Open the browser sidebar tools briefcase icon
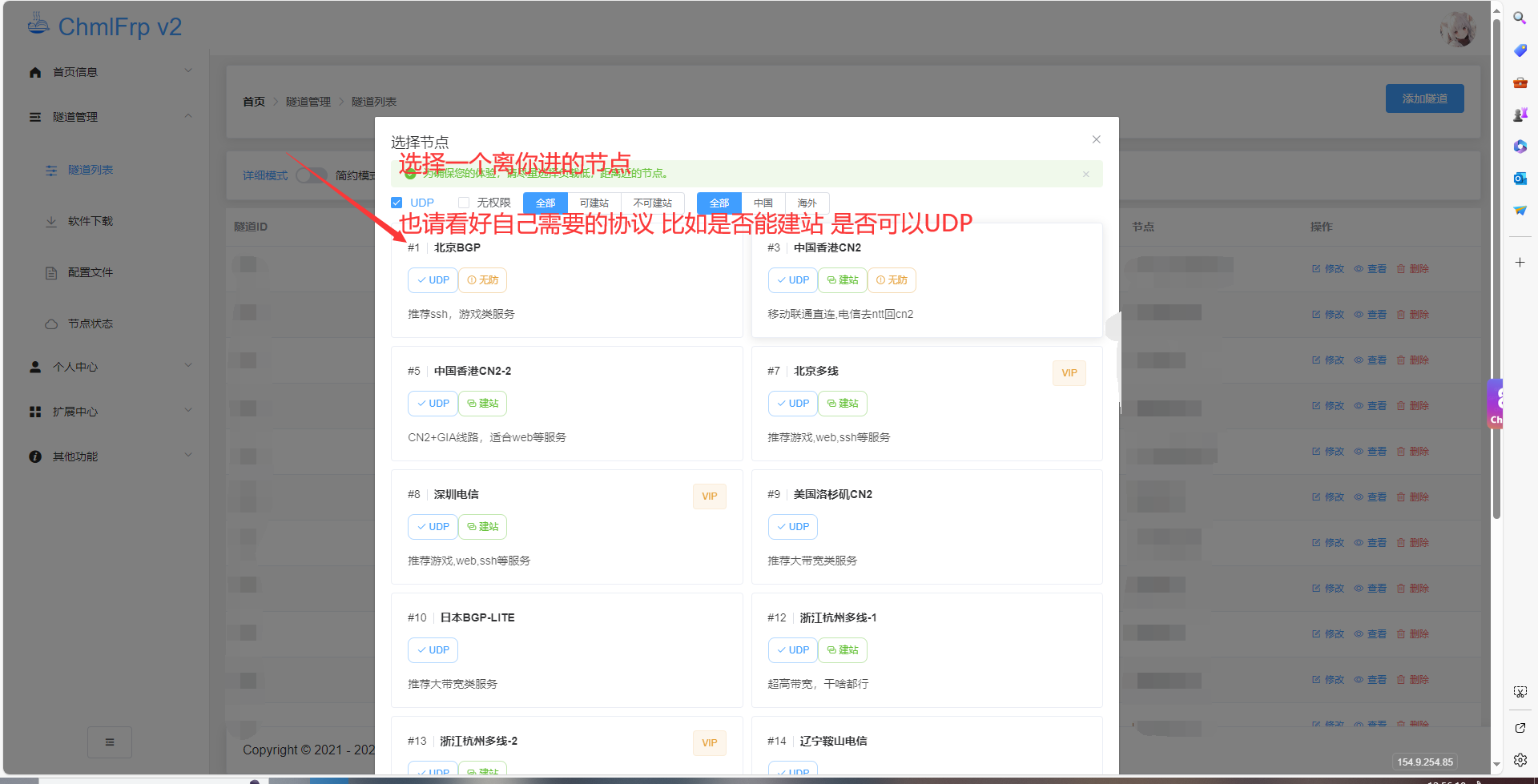Image resolution: width=1538 pixels, height=784 pixels. pos(1520,82)
